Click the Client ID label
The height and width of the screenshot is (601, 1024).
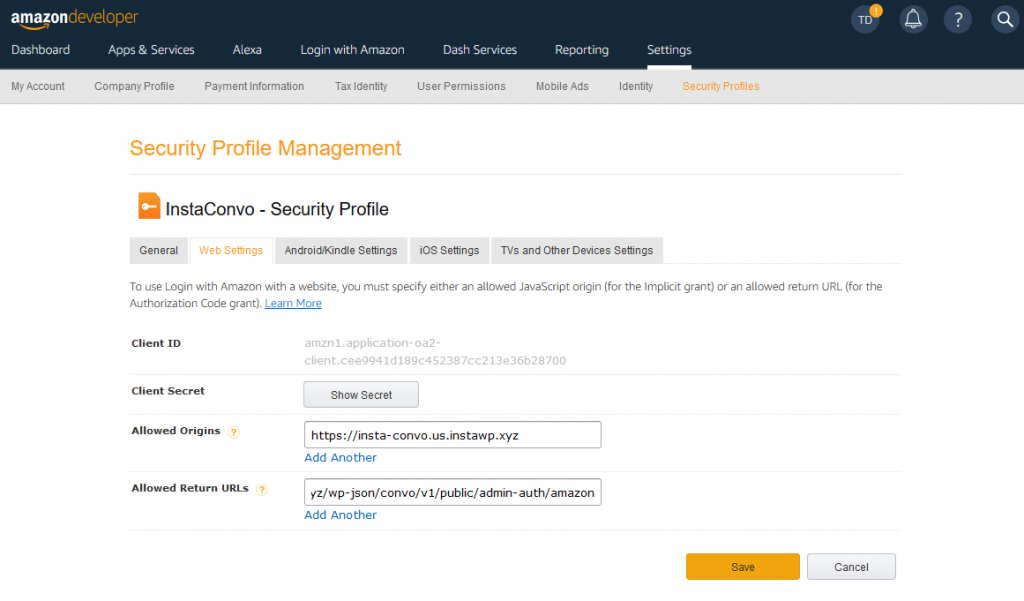pyautogui.click(x=156, y=343)
